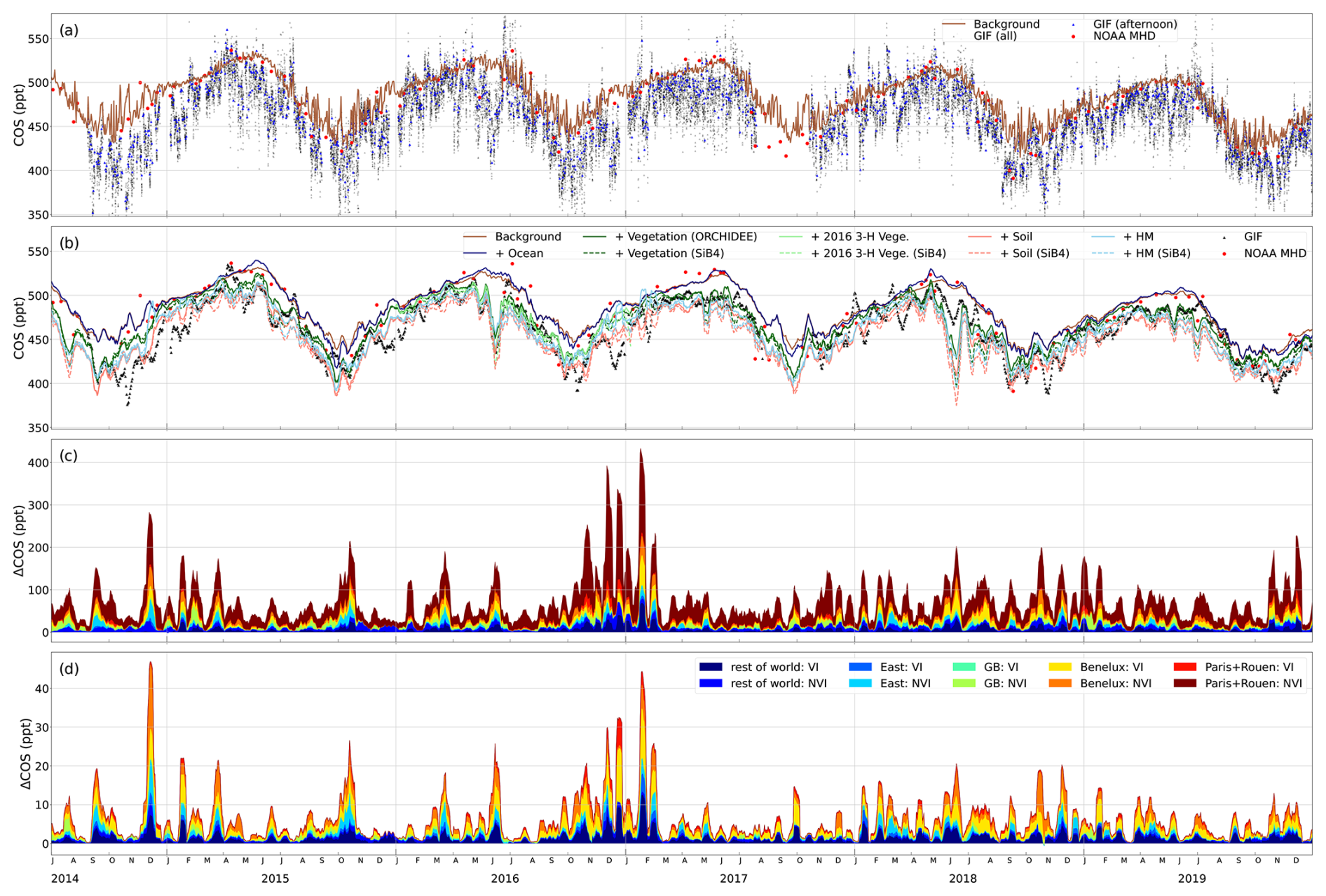Select the orange Benelux: NVI legend swatch
This screenshot has width=1326, height=896.
1060,683
